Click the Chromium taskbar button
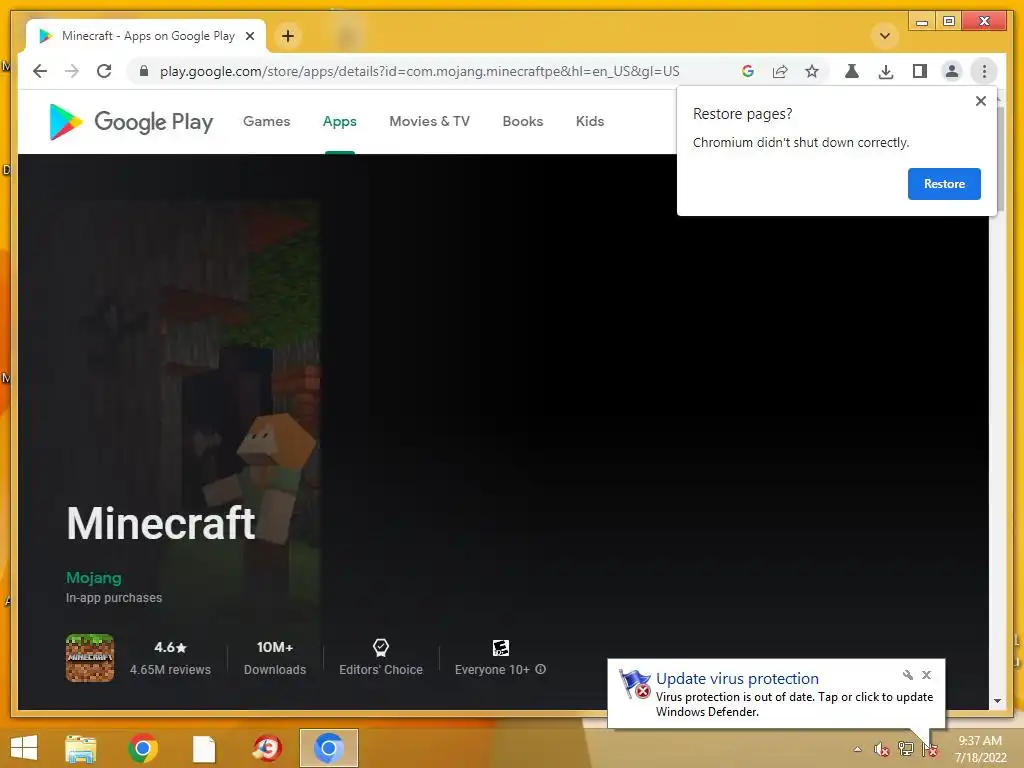The width and height of the screenshot is (1024, 768). (x=329, y=748)
